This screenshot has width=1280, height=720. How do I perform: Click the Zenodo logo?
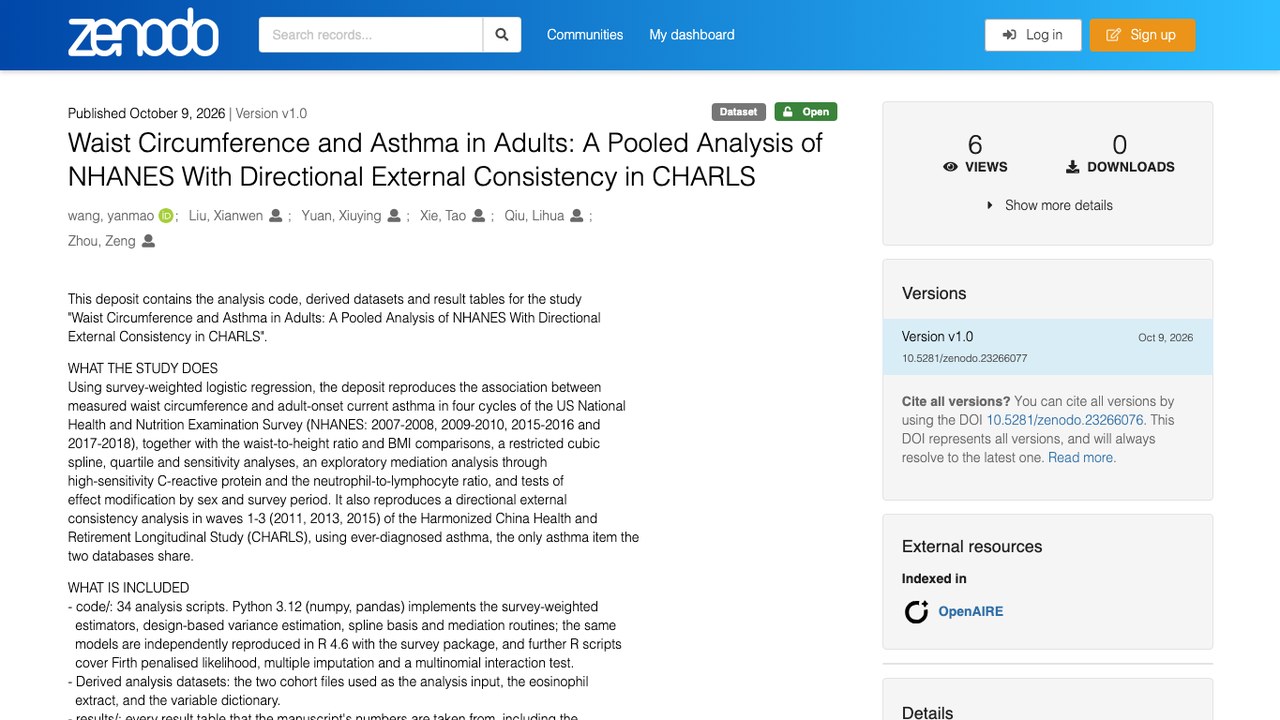pos(143,33)
